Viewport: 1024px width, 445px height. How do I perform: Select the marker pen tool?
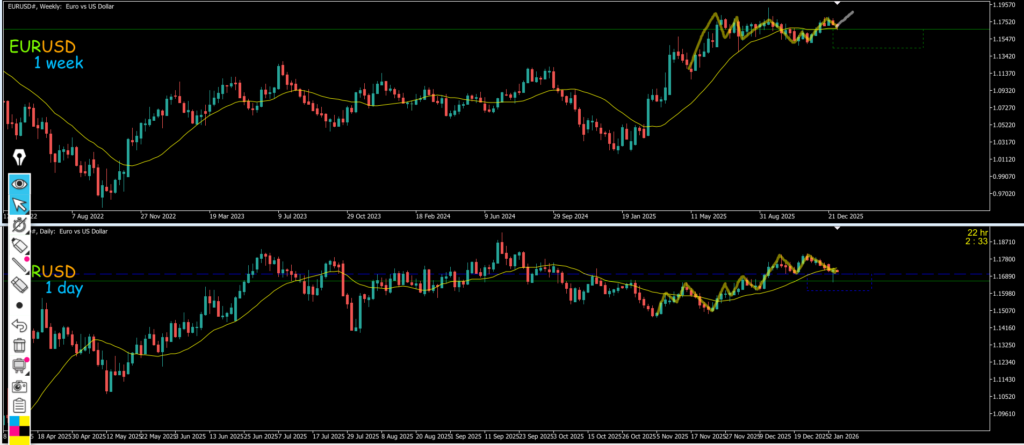point(19,246)
